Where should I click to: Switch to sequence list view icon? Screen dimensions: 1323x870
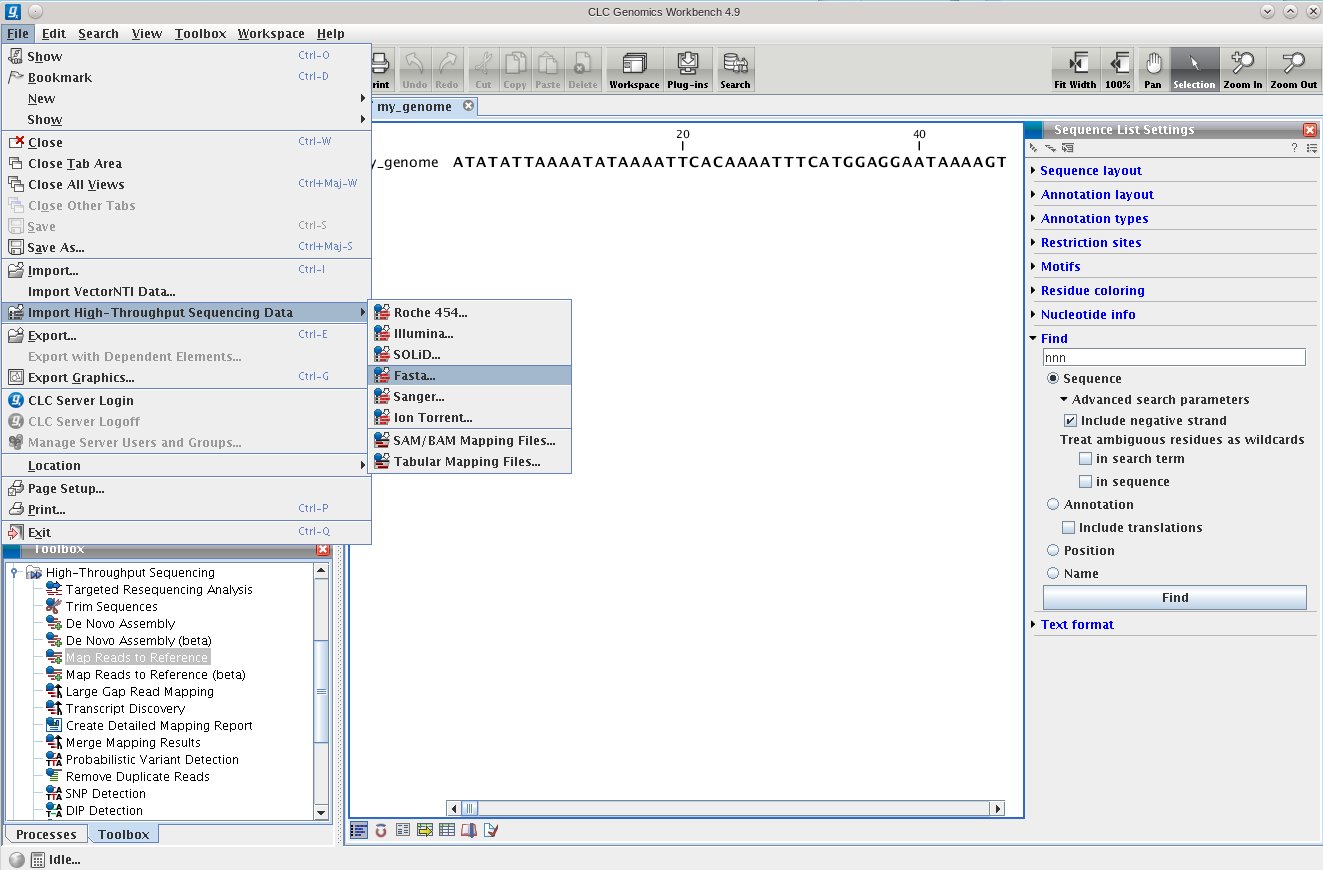(x=359, y=830)
